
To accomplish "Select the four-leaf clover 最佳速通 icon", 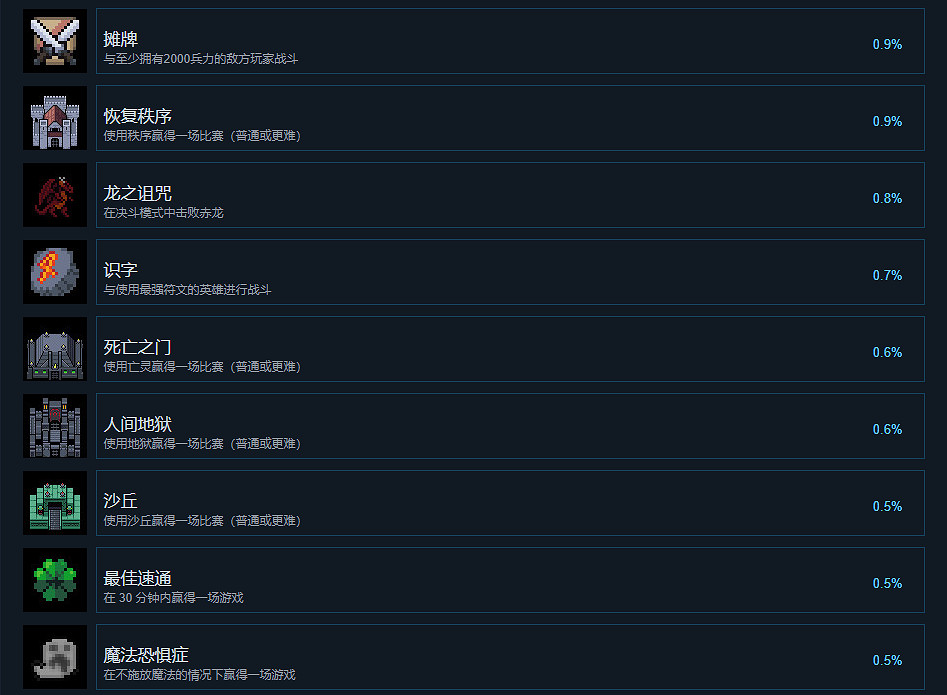I will (55, 580).
